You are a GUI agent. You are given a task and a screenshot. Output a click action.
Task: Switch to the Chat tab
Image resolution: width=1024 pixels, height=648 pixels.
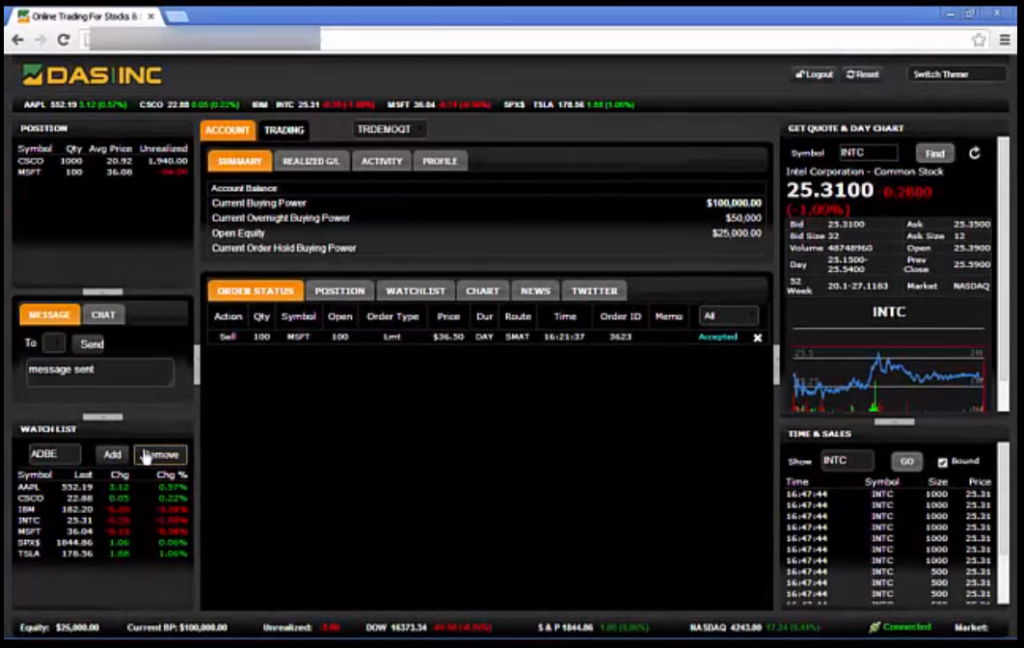103,315
